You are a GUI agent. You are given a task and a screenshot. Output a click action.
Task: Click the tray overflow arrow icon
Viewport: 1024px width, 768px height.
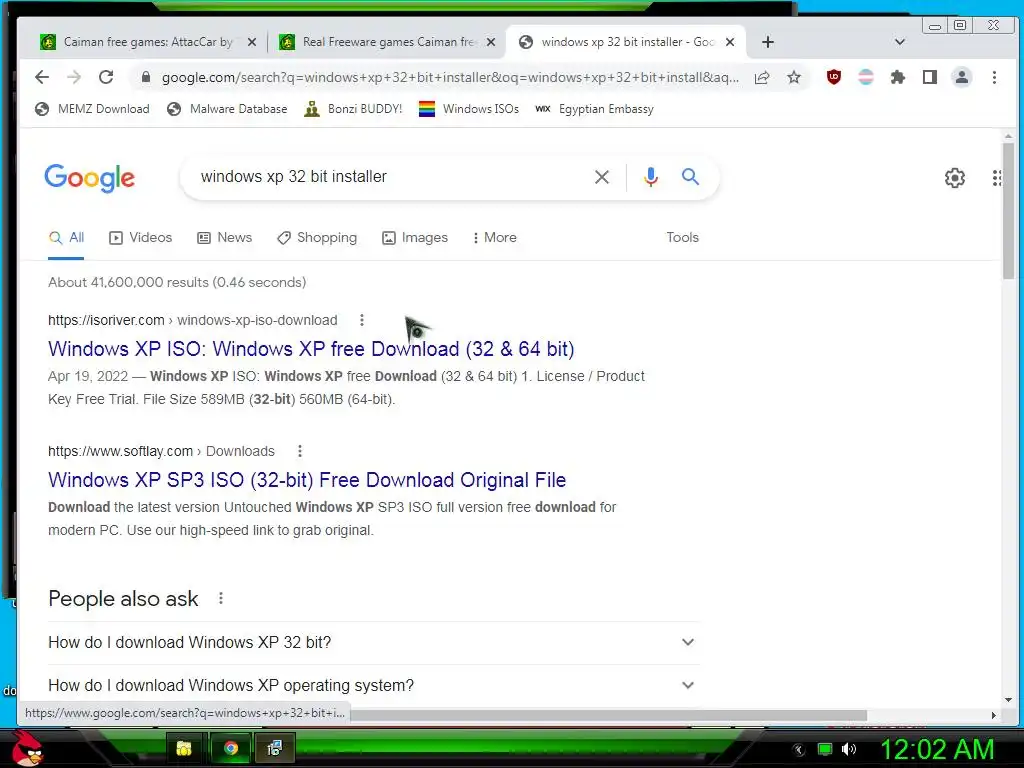[799, 749]
